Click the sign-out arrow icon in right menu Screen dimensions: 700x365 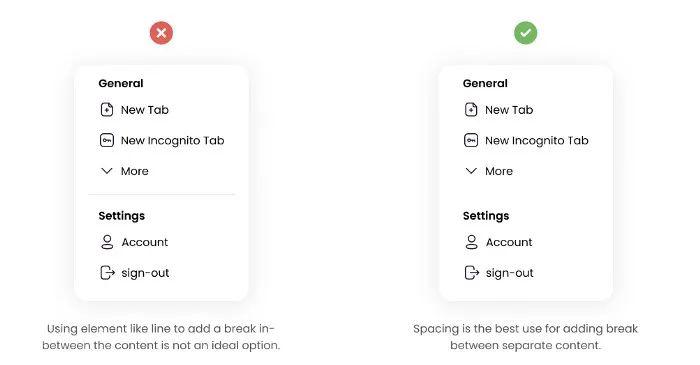(x=471, y=273)
